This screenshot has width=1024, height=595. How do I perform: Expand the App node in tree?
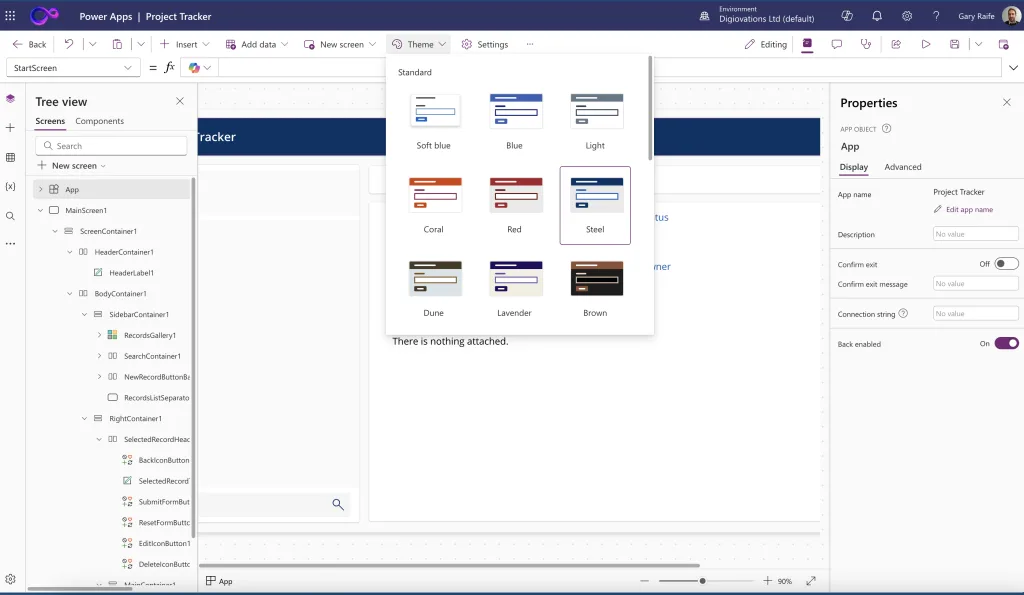(x=41, y=190)
